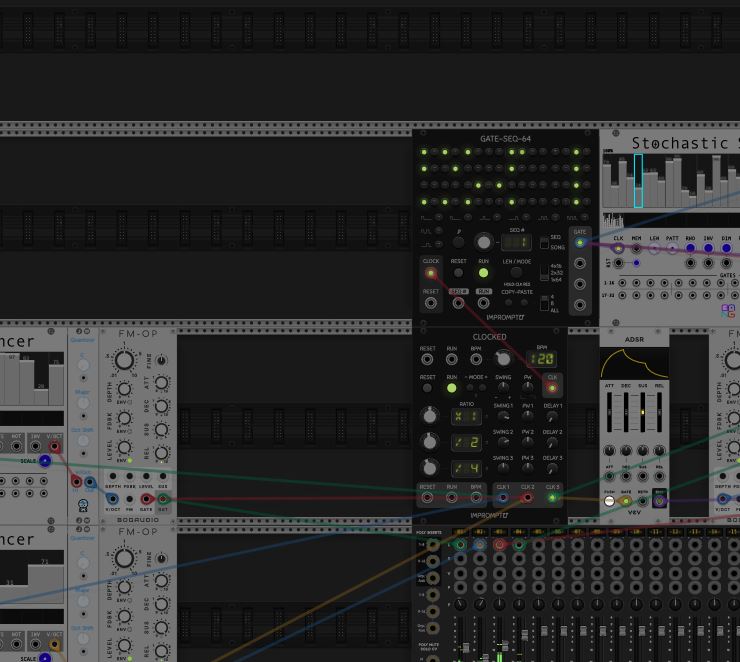Viewport: 740px width, 662px height.
Task: Click the SWING knob on Clocked master row
Action: 504,388
